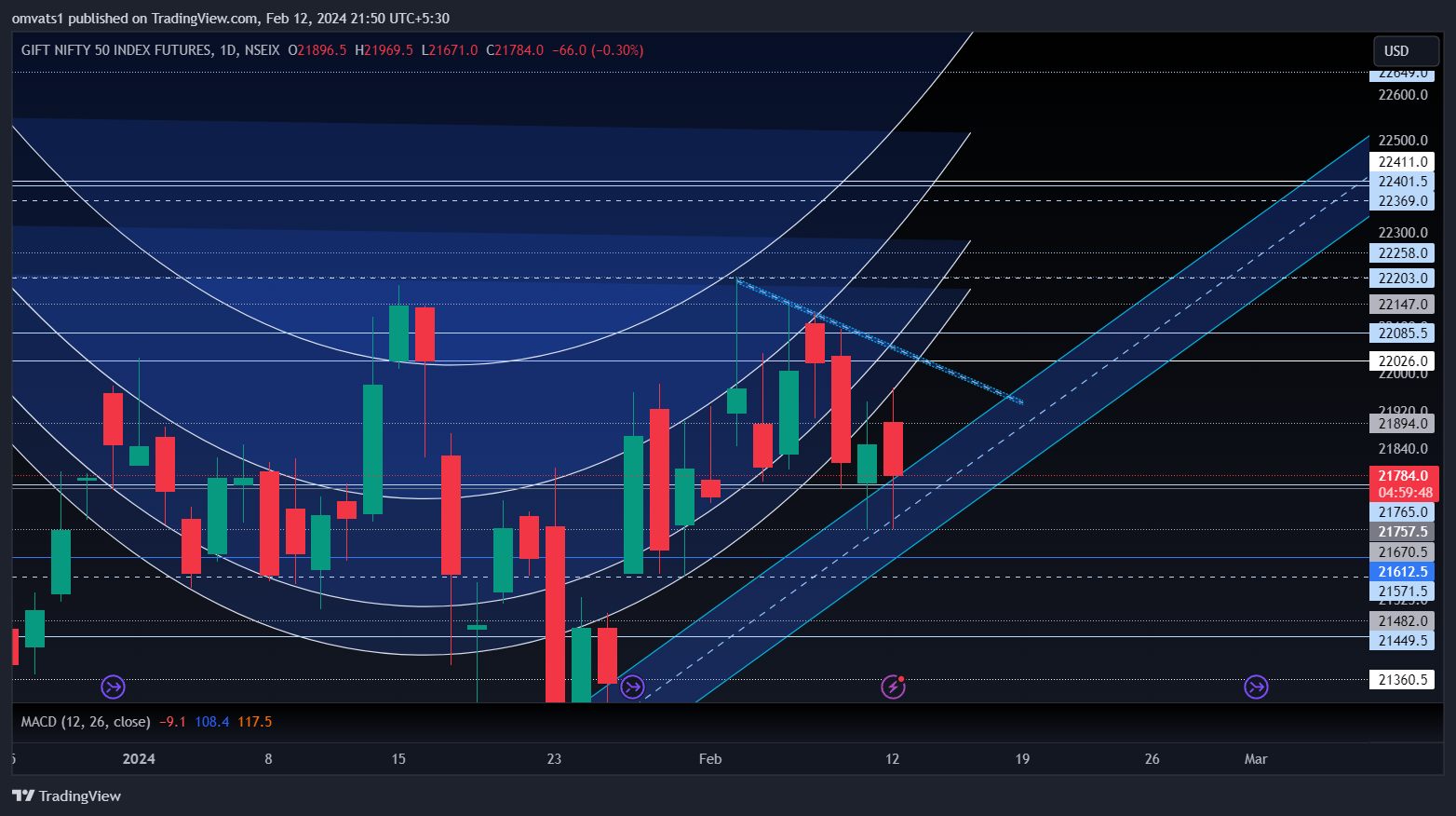The width and height of the screenshot is (1456, 816).
Task: Click the grey price label 21894.0
Action: click(1402, 424)
